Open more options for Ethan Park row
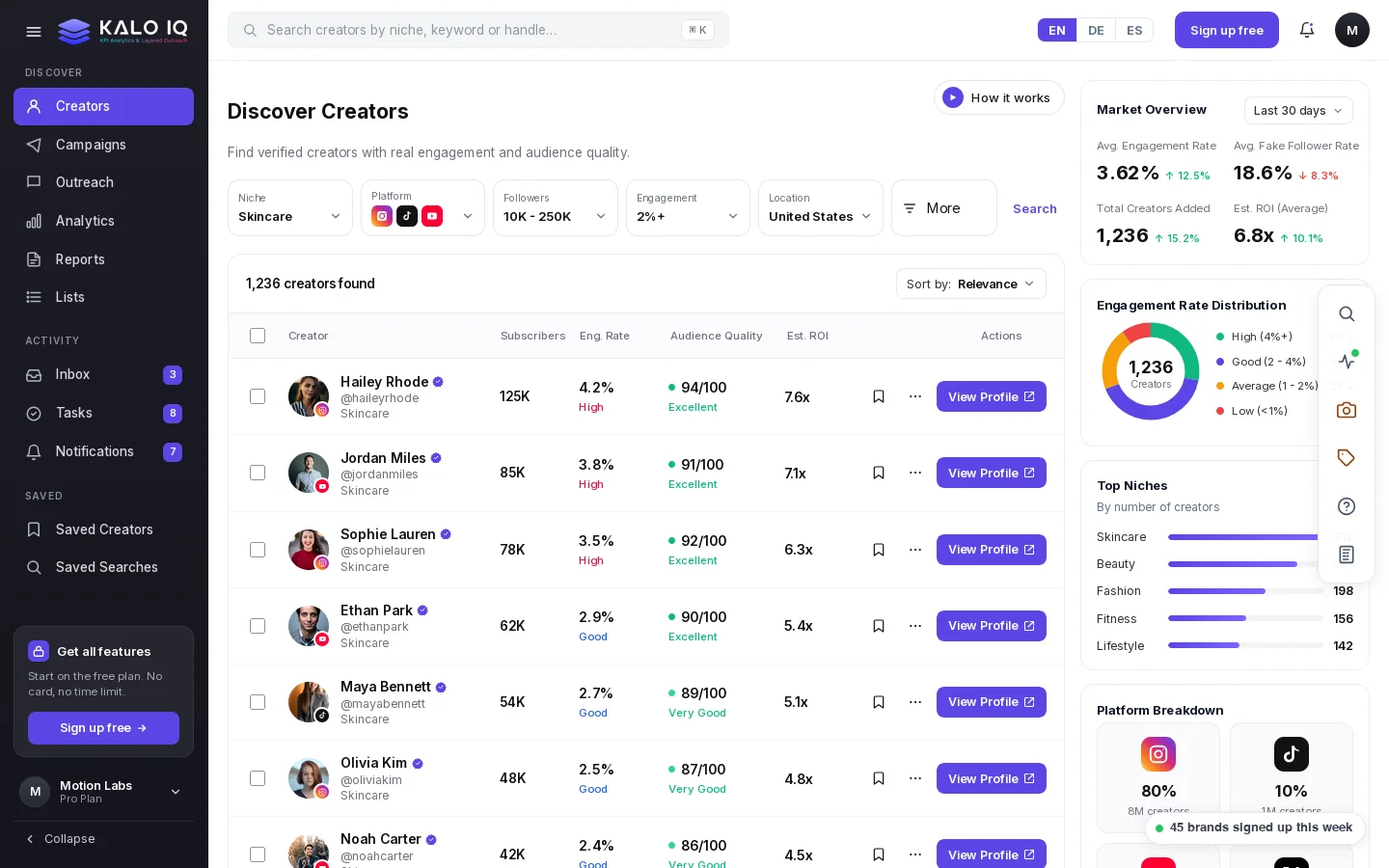Screen dimensions: 1389x868 (915, 626)
